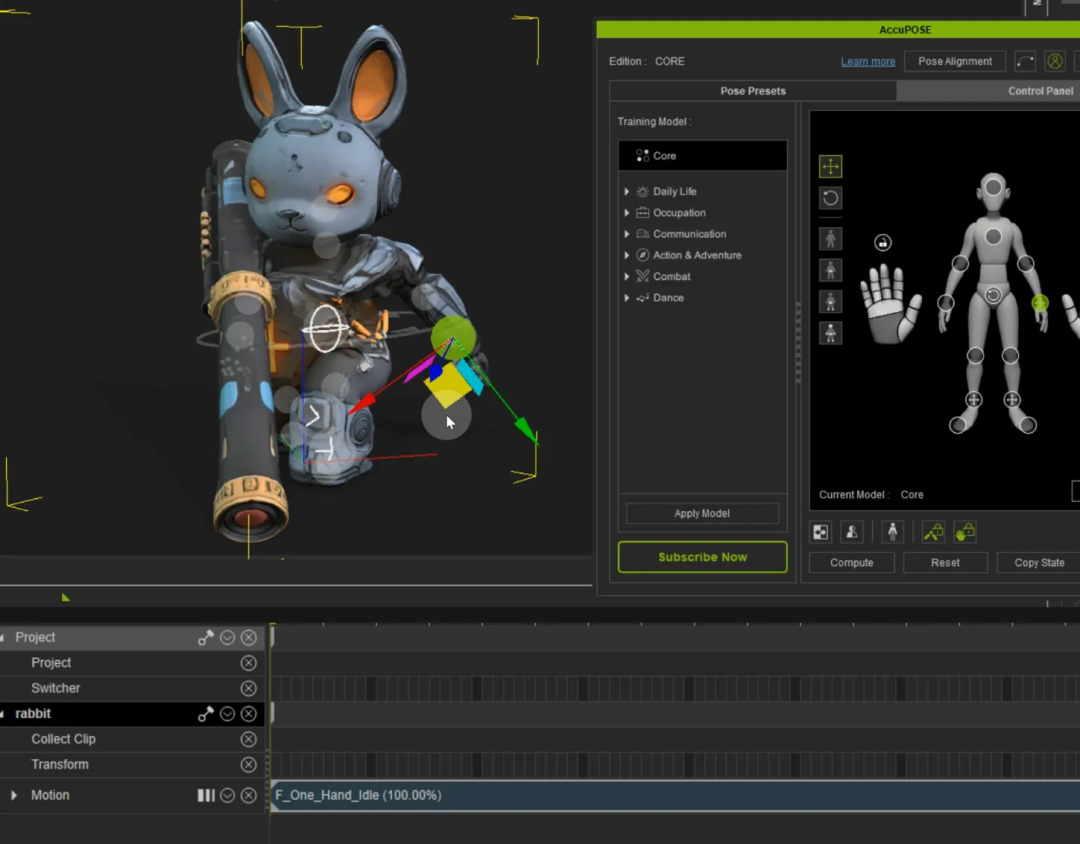The width and height of the screenshot is (1080, 844).
Task: Click the Motion track bars icon
Action: [x=205, y=795]
